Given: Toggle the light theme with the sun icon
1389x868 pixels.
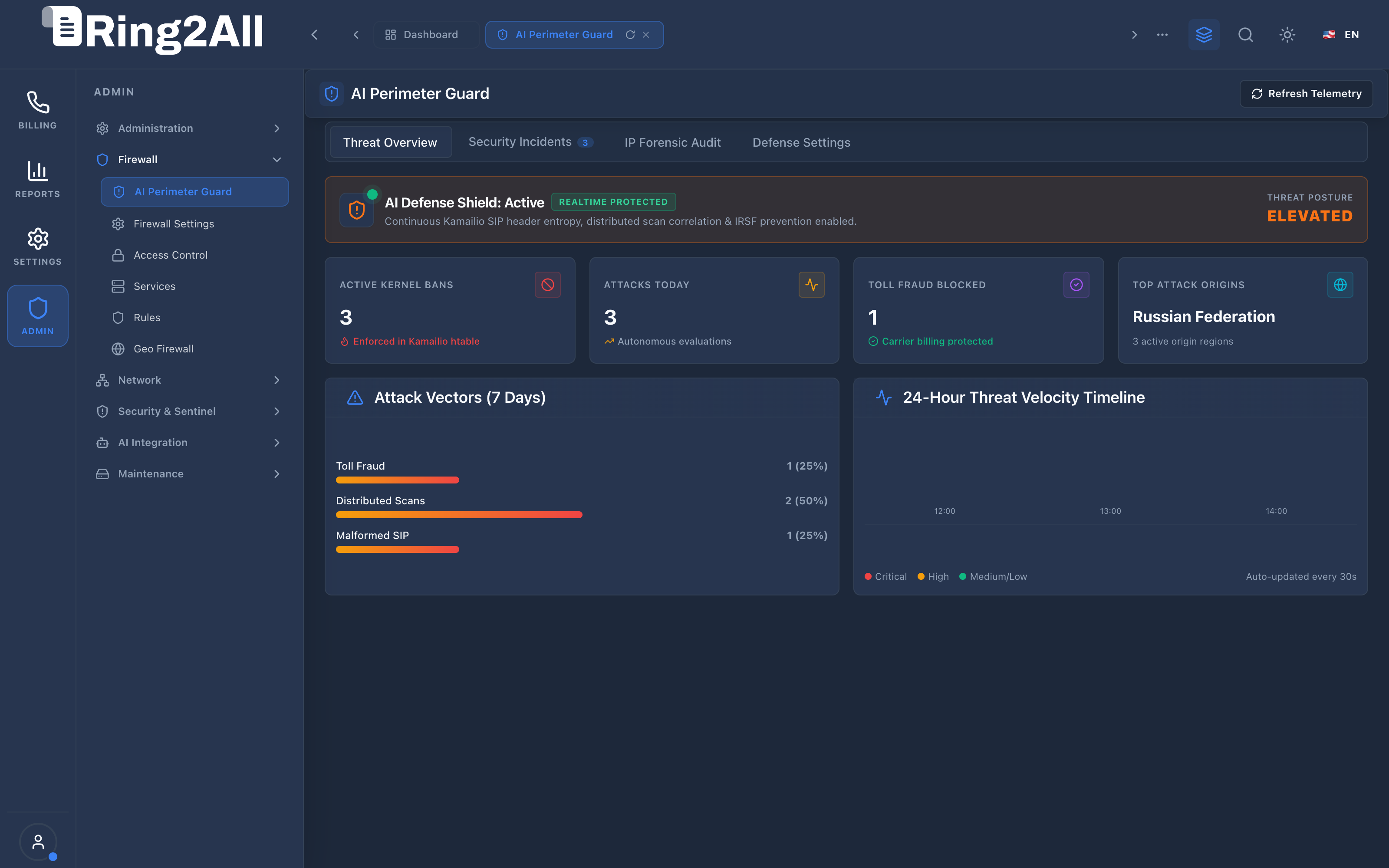Looking at the screenshot, I should click(1287, 34).
